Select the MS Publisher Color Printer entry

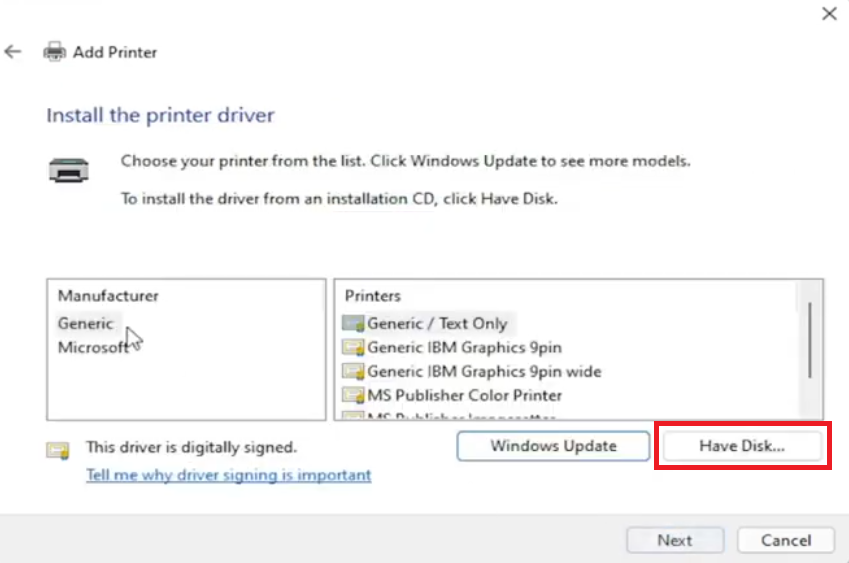click(x=464, y=395)
